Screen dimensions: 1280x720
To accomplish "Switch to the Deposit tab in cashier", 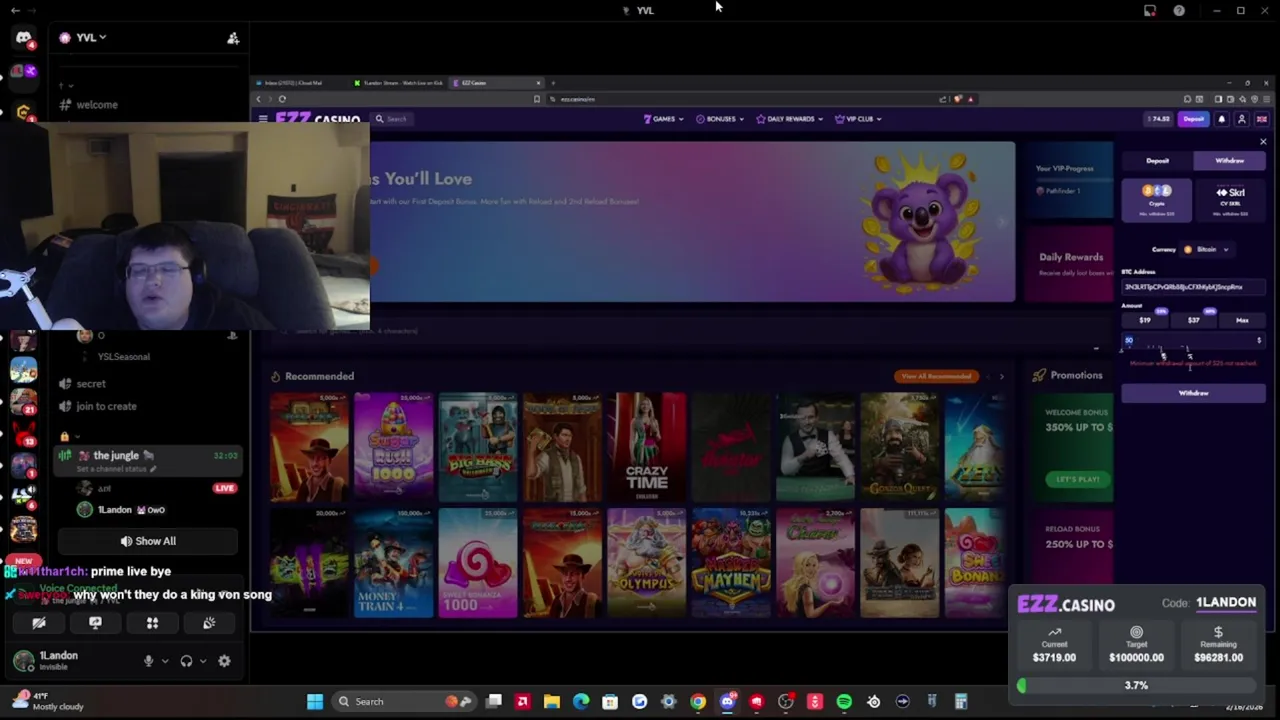I will (x=1157, y=161).
